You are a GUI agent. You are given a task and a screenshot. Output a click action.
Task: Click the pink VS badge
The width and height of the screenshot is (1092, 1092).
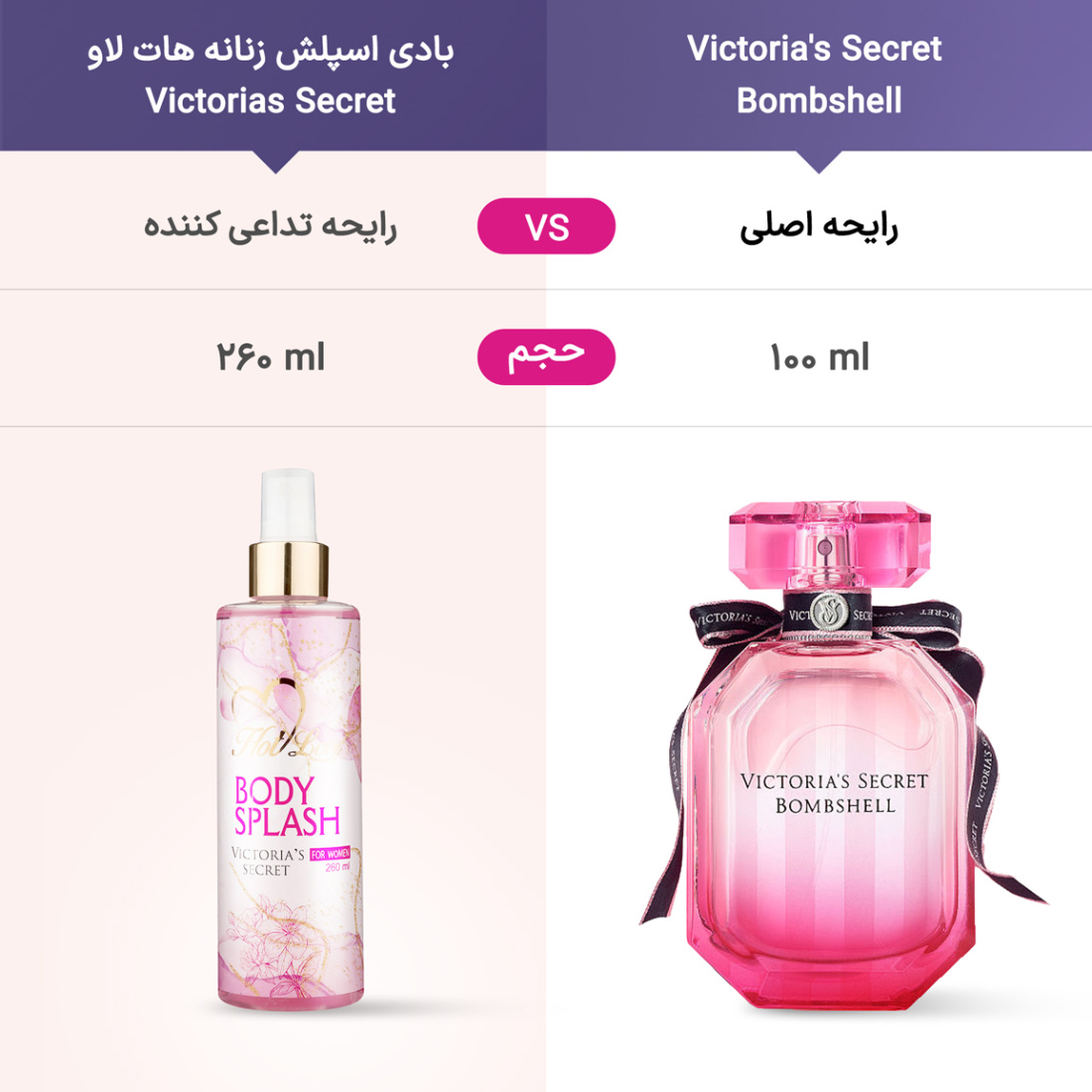click(x=546, y=225)
